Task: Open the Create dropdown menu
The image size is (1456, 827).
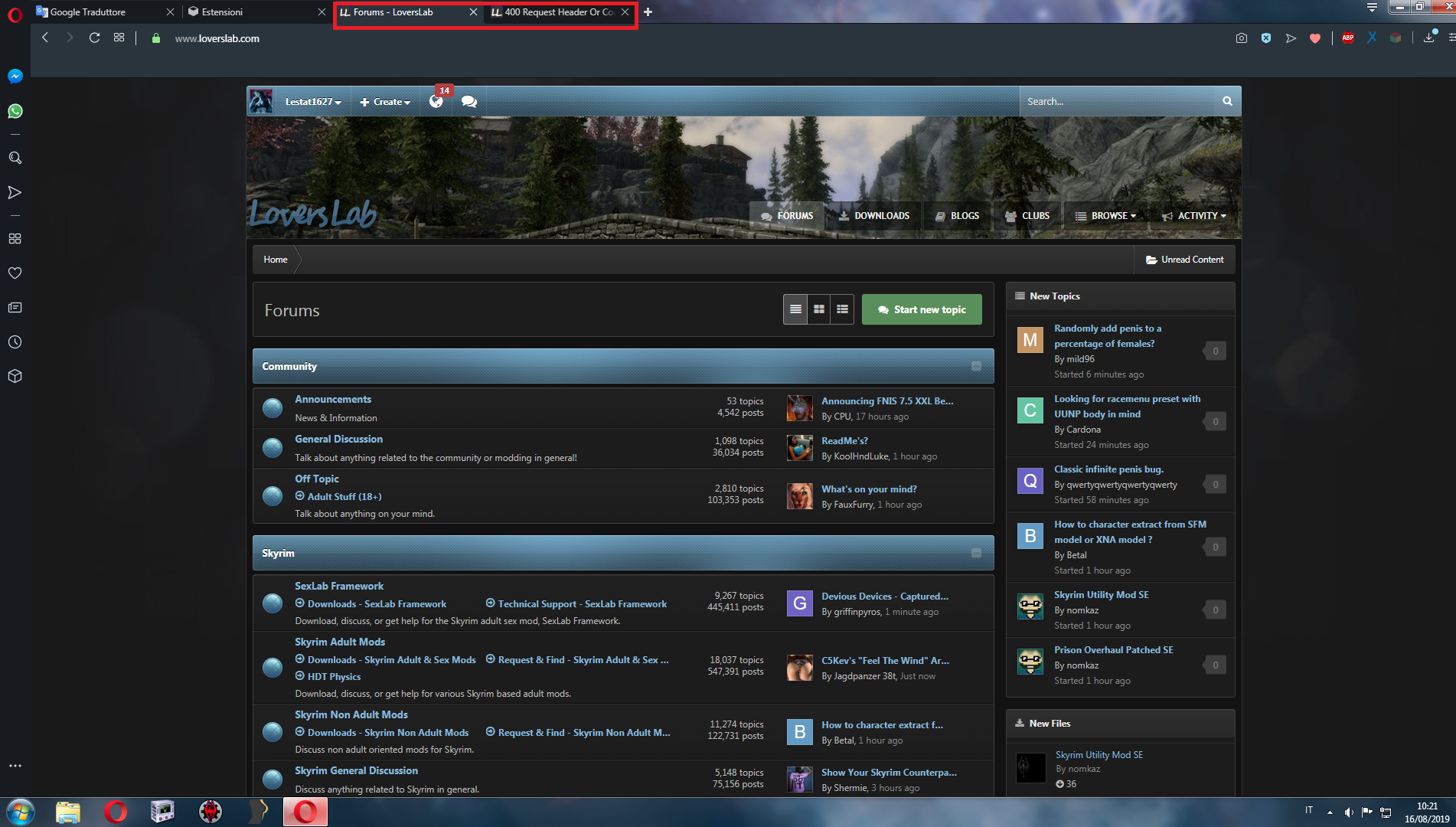Action: pyautogui.click(x=385, y=102)
